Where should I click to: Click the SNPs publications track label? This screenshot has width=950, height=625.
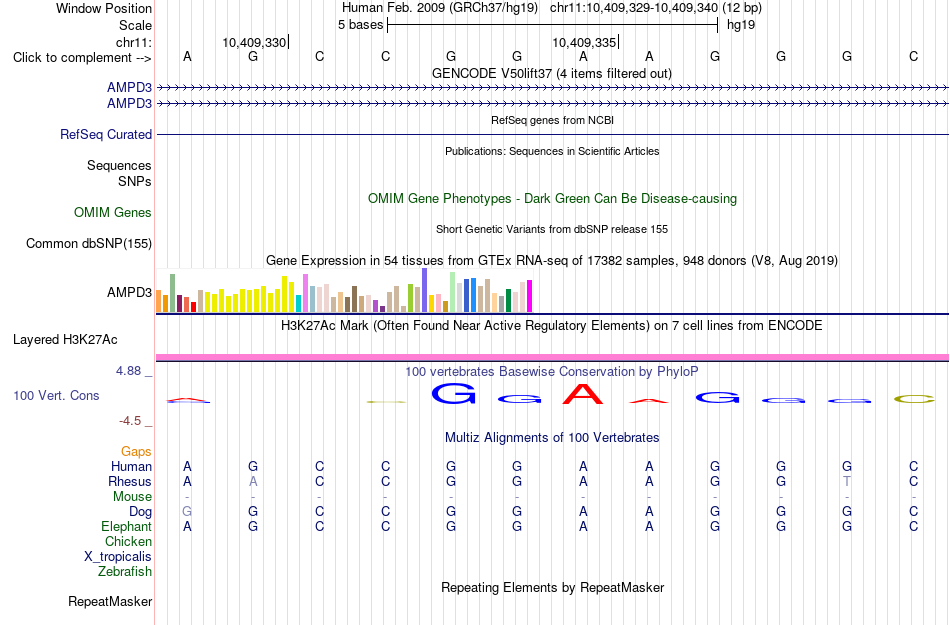(135, 181)
